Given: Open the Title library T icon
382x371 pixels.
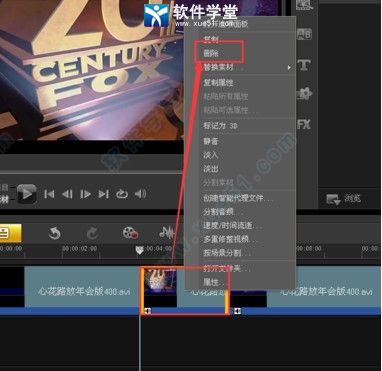Looking at the screenshot, I should point(304,64).
